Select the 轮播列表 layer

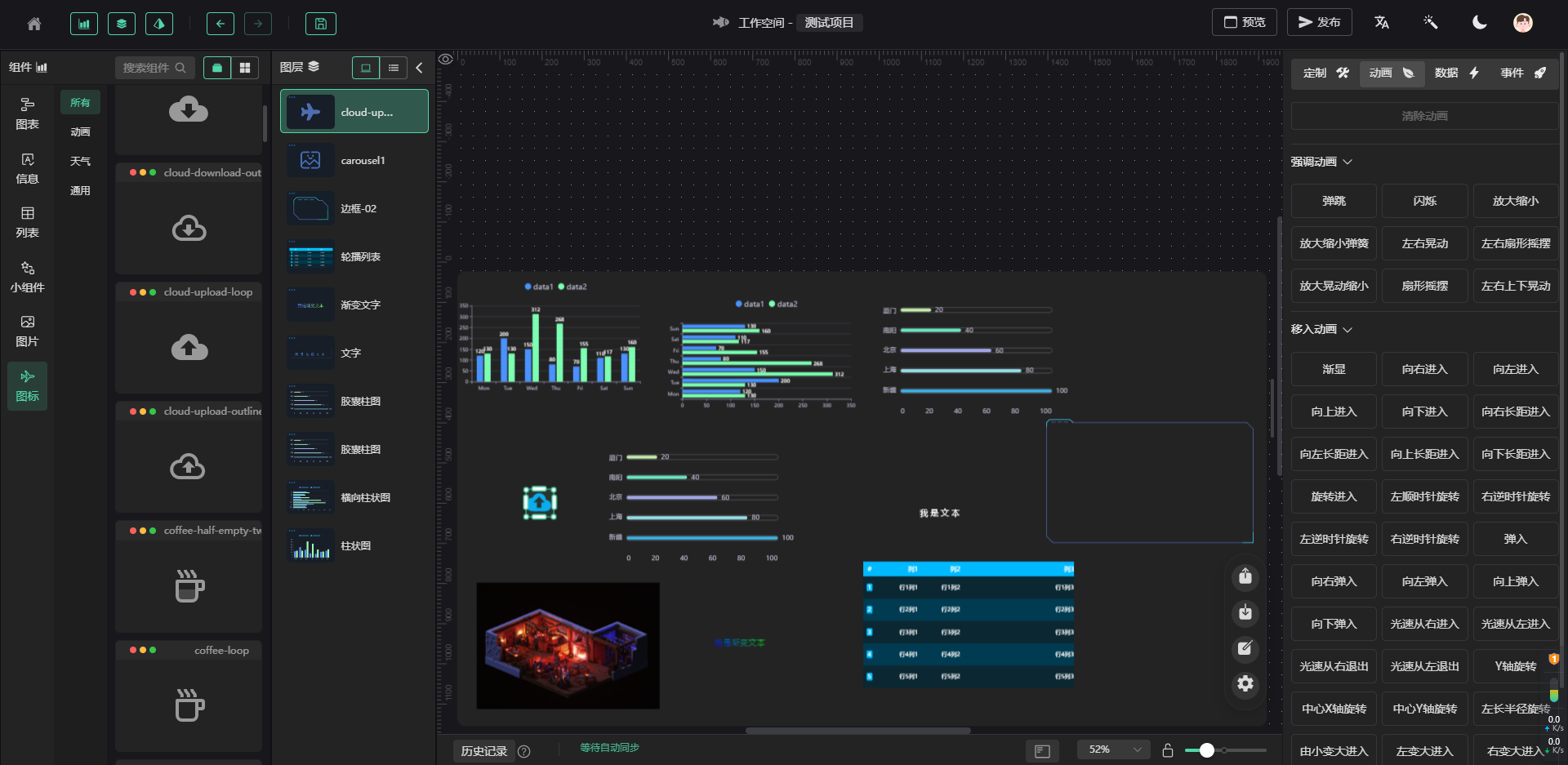[x=354, y=256]
